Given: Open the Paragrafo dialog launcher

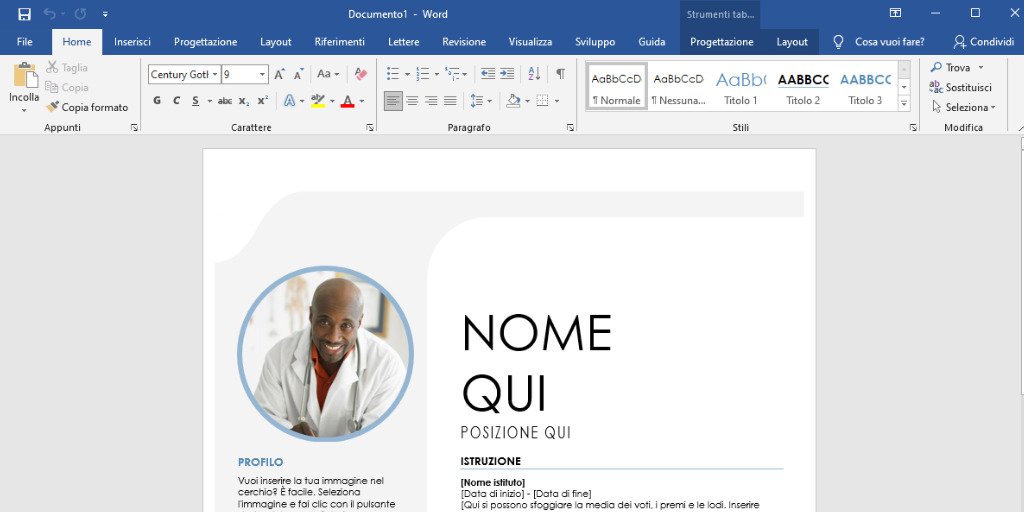Looking at the screenshot, I should (570, 127).
